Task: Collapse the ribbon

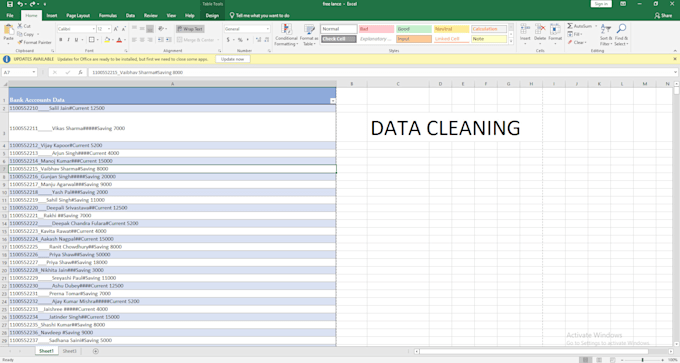Action: click(x=675, y=51)
